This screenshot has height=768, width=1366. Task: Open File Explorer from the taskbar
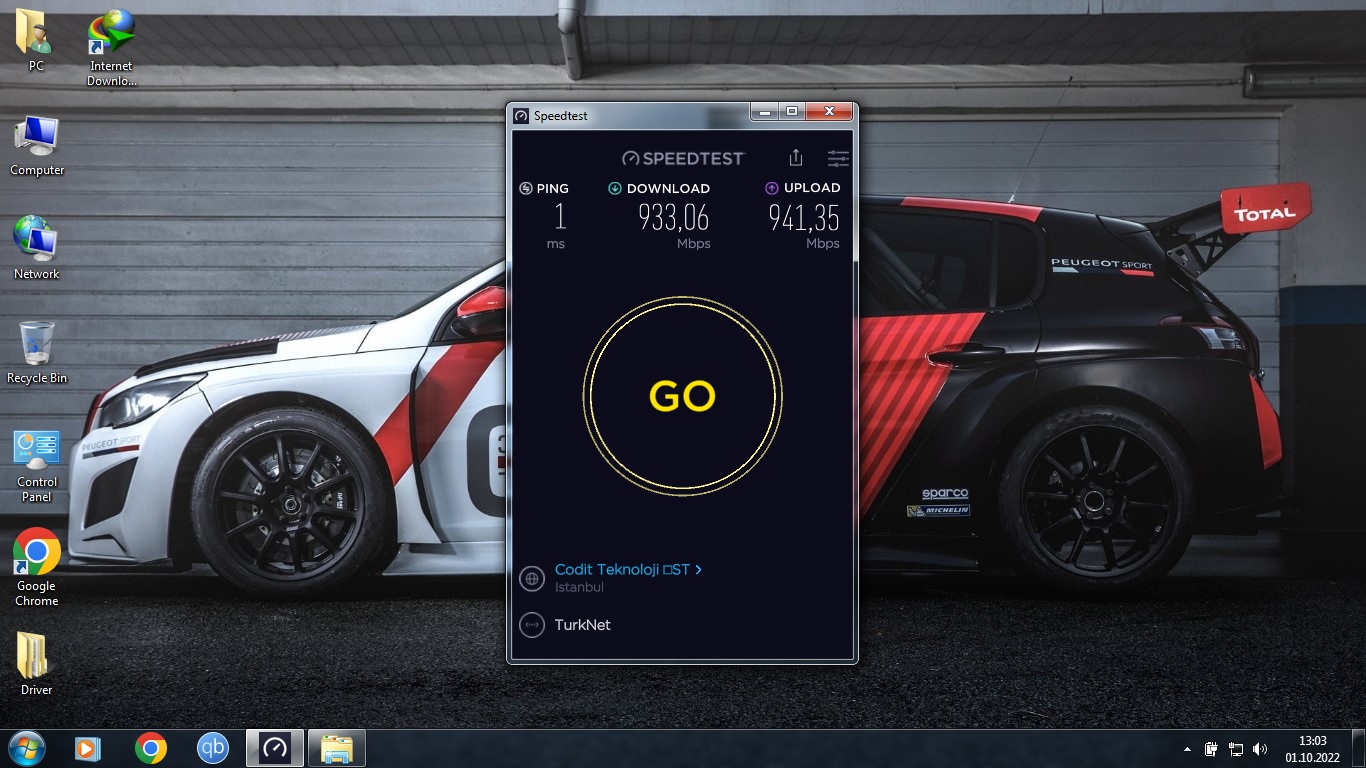coord(337,748)
